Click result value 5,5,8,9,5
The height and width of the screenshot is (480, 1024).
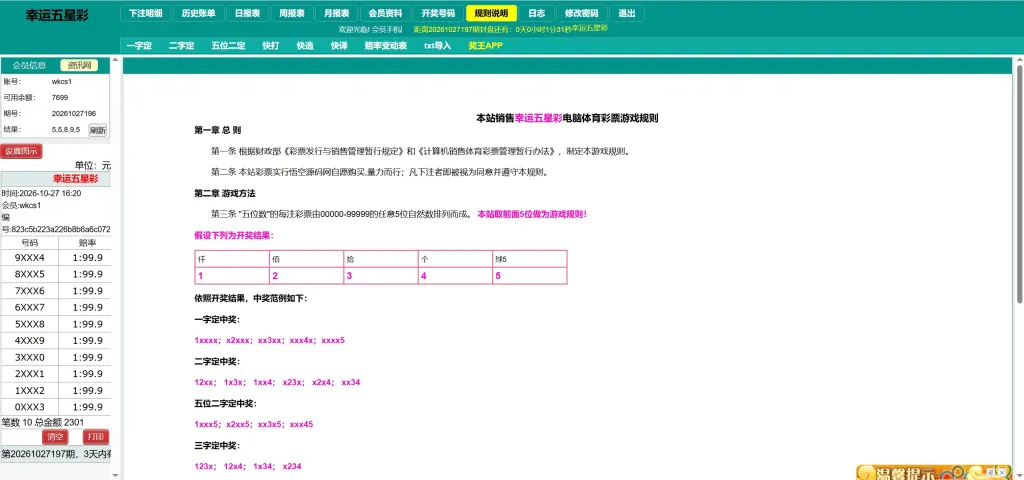(x=66, y=130)
